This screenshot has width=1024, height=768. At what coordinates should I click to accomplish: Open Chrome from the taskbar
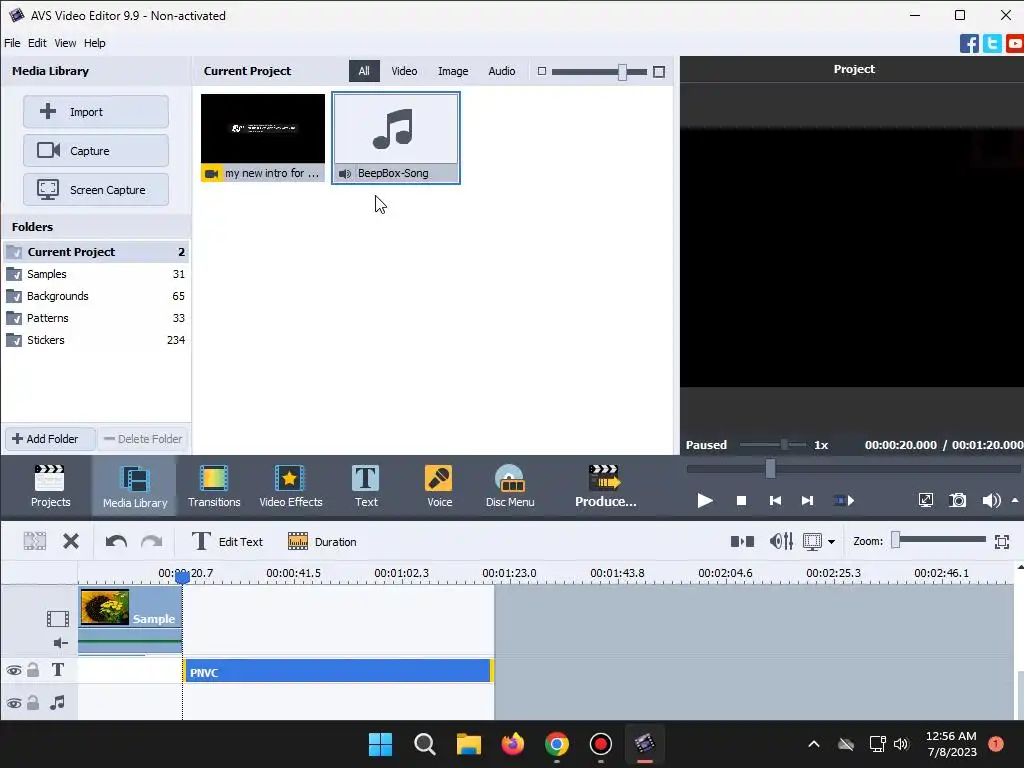(x=556, y=744)
